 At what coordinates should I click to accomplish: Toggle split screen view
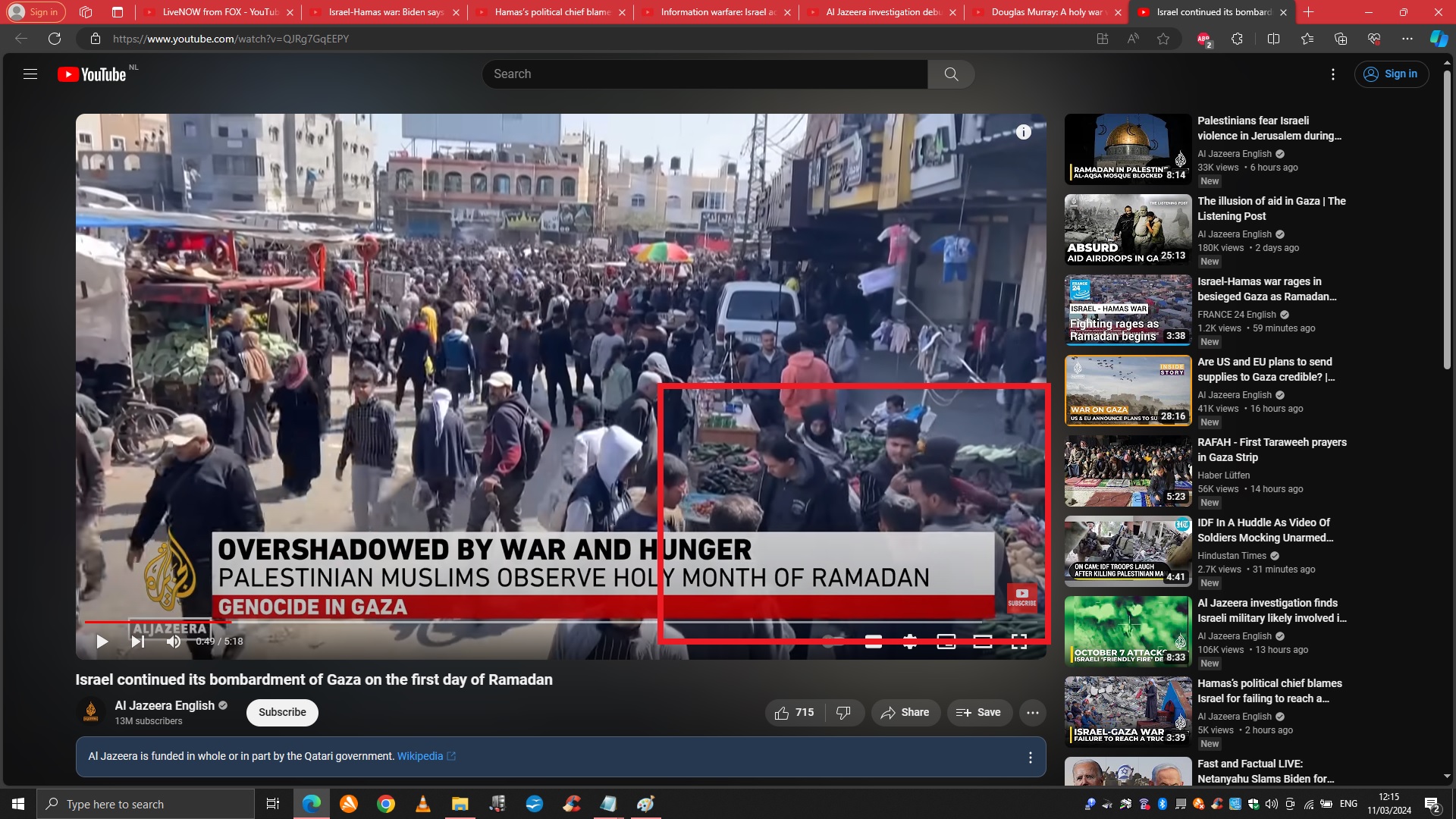[x=1273, y=39]
